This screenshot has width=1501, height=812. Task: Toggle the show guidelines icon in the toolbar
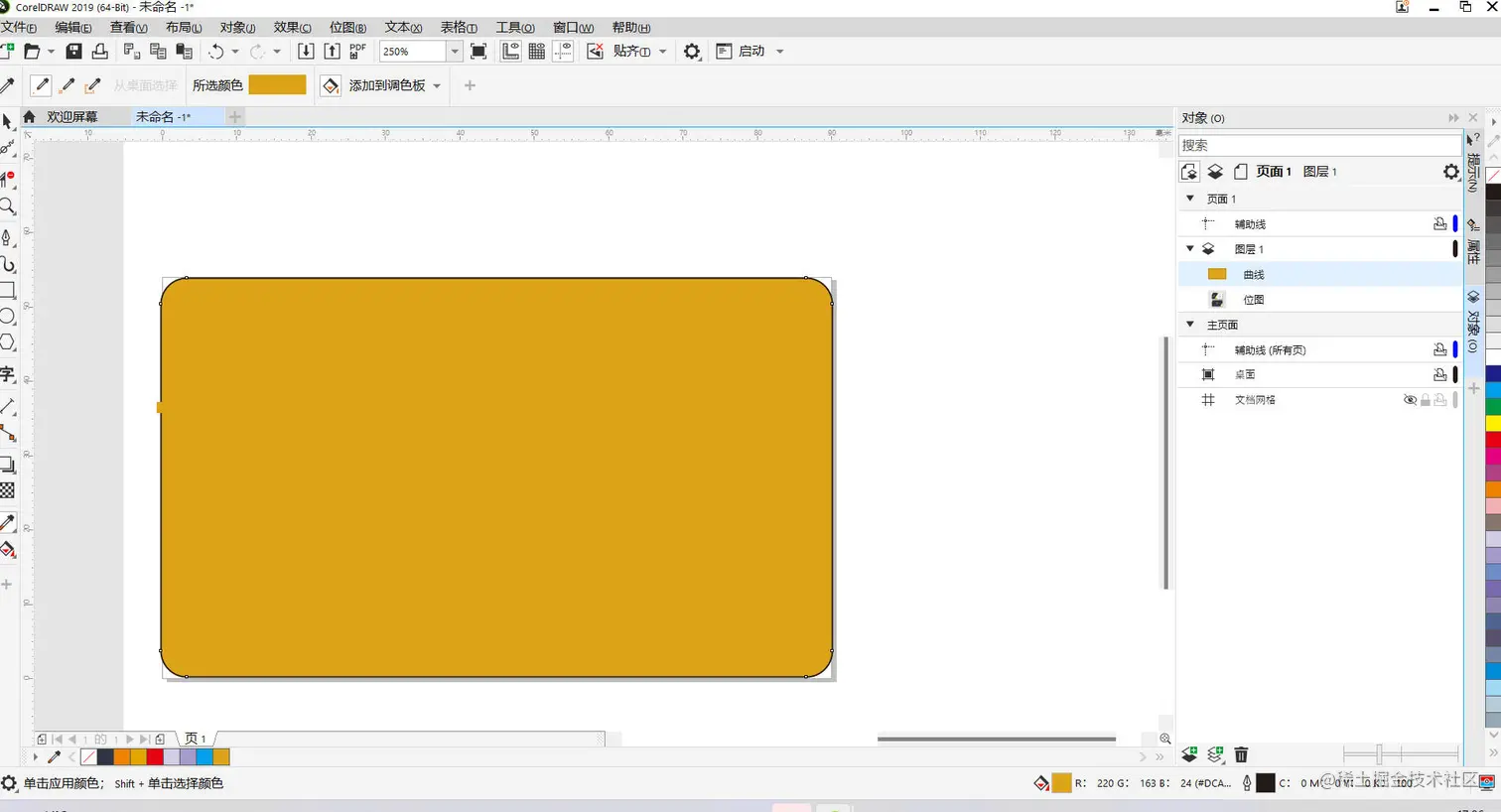[563, 52]
